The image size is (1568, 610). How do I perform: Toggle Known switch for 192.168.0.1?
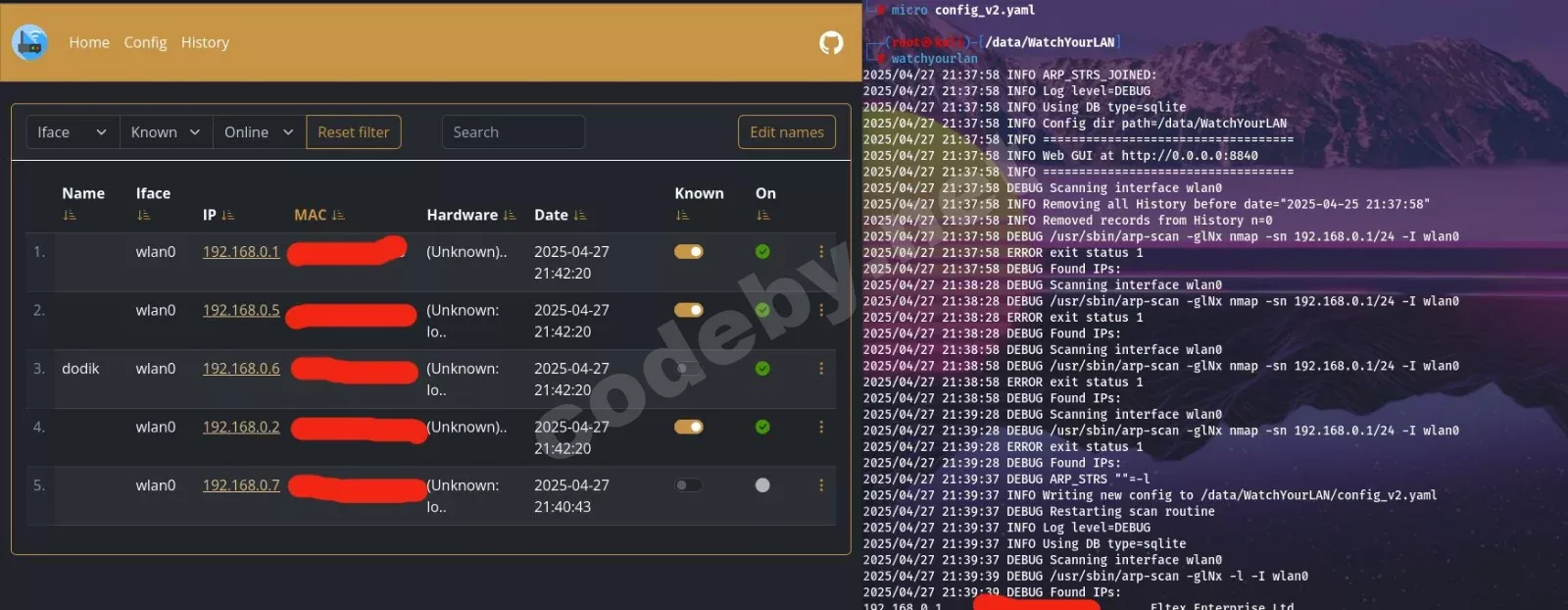point(689,252)
